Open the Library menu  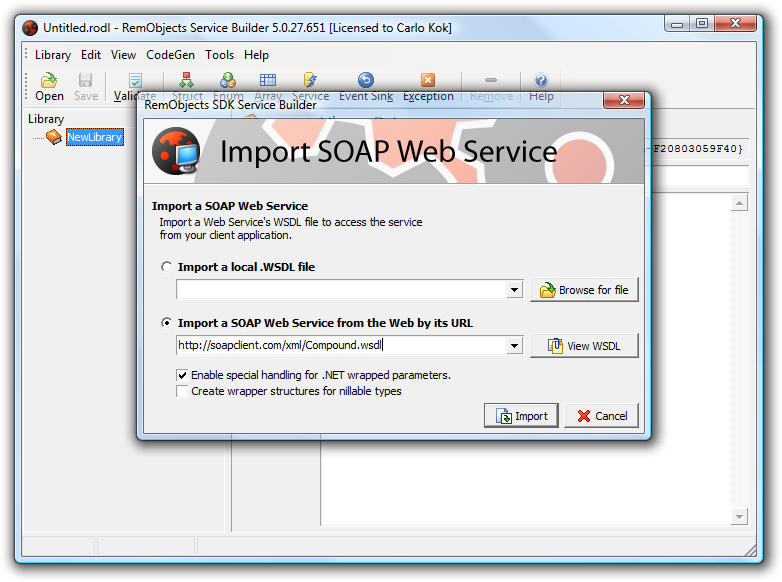pyautogui.click(x=52, y=55)
